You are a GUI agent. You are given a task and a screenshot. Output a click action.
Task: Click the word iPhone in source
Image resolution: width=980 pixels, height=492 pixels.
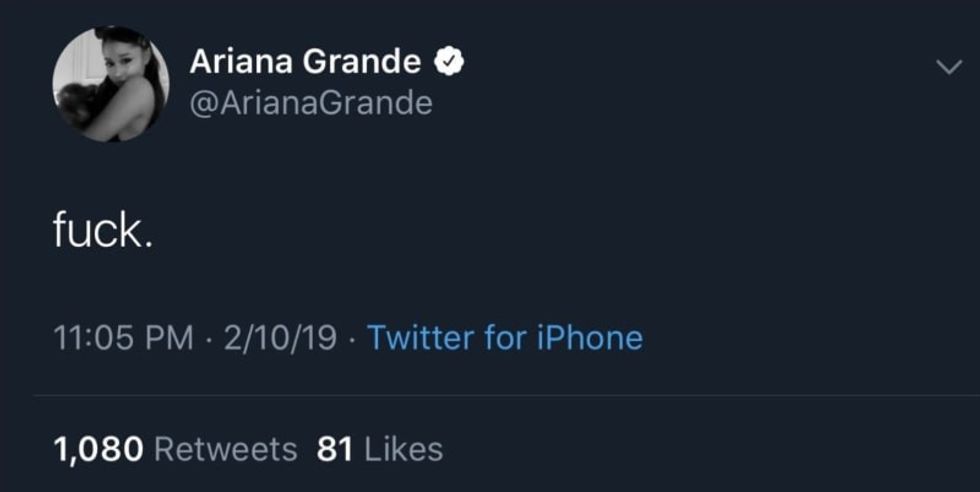coord(591,338)
